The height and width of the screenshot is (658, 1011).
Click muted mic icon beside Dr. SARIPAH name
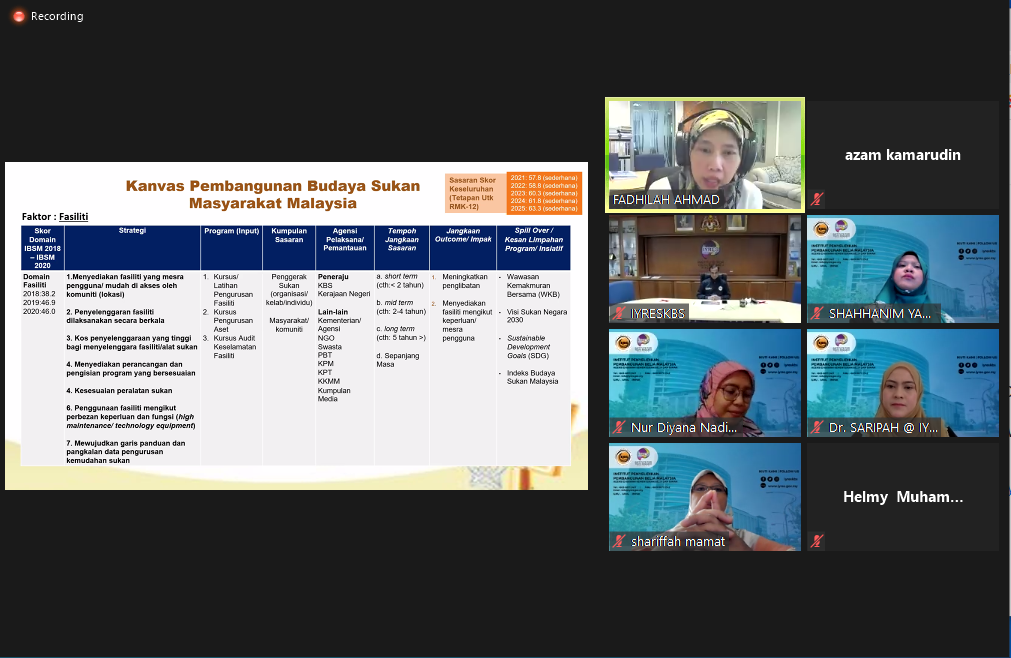[818, 427]
